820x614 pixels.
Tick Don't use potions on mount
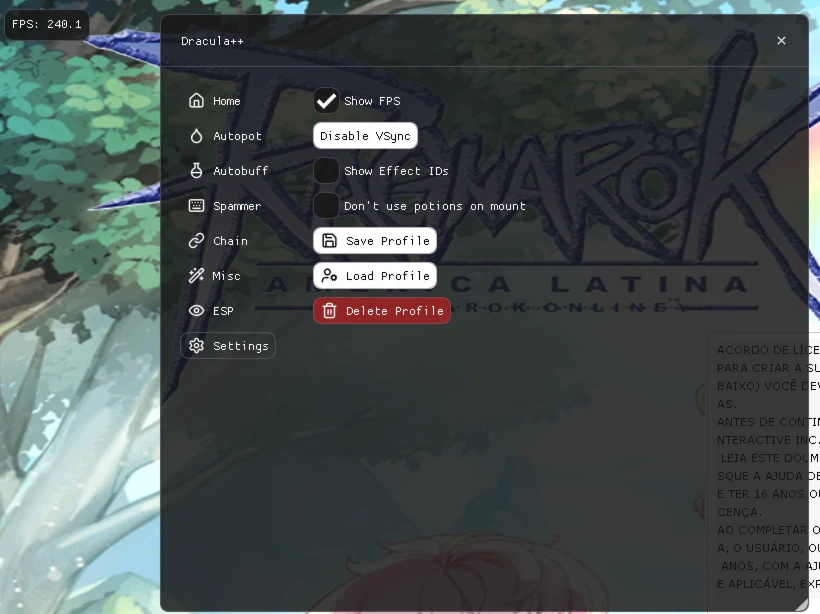[x=326, y=206]
